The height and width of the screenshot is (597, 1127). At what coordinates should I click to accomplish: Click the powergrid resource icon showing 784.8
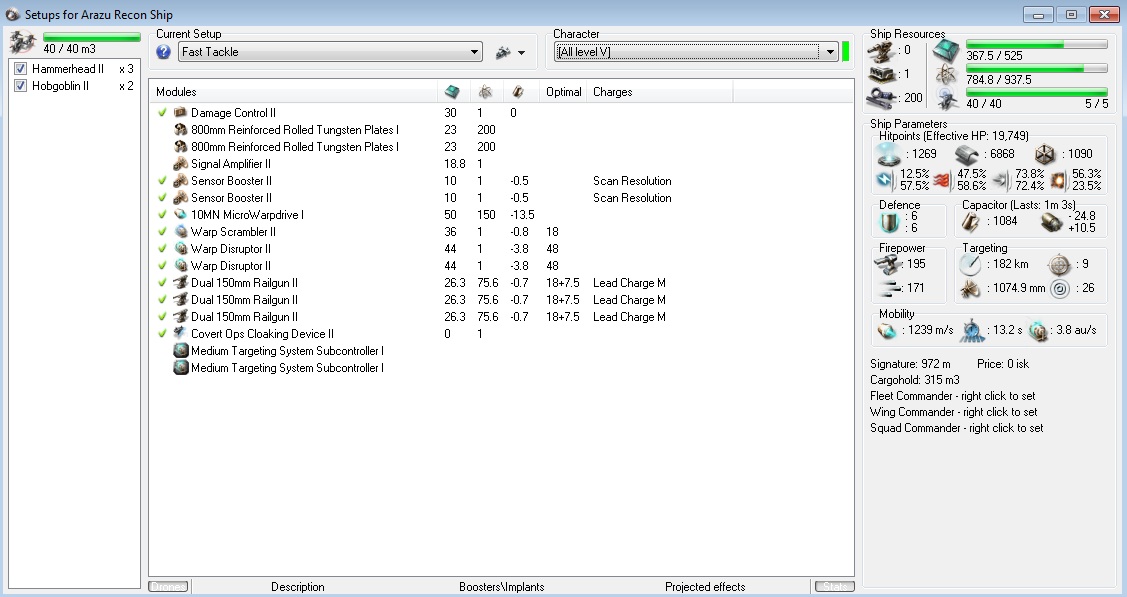946,75
